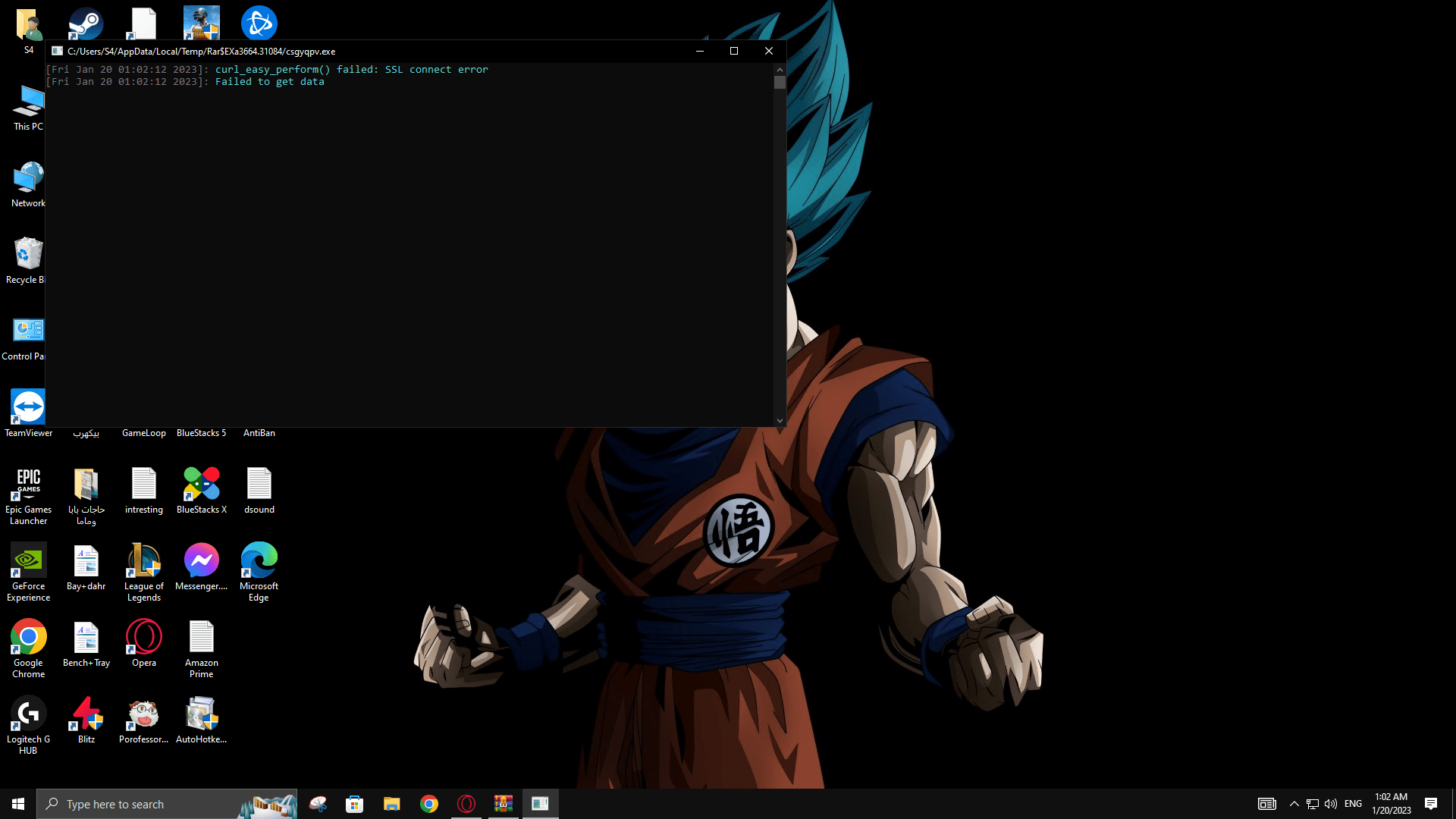Open the dsound file icon
The image size is (1456, 819).
pos(259,491)
